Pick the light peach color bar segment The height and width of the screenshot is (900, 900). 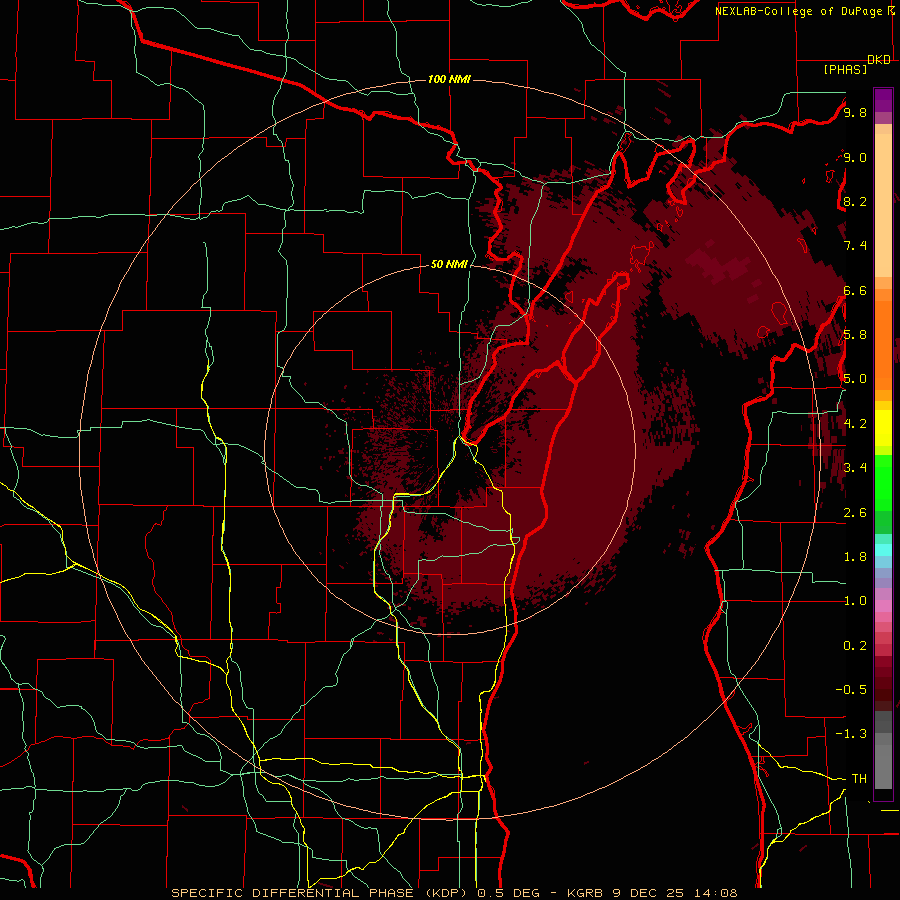tap(883, 207)
